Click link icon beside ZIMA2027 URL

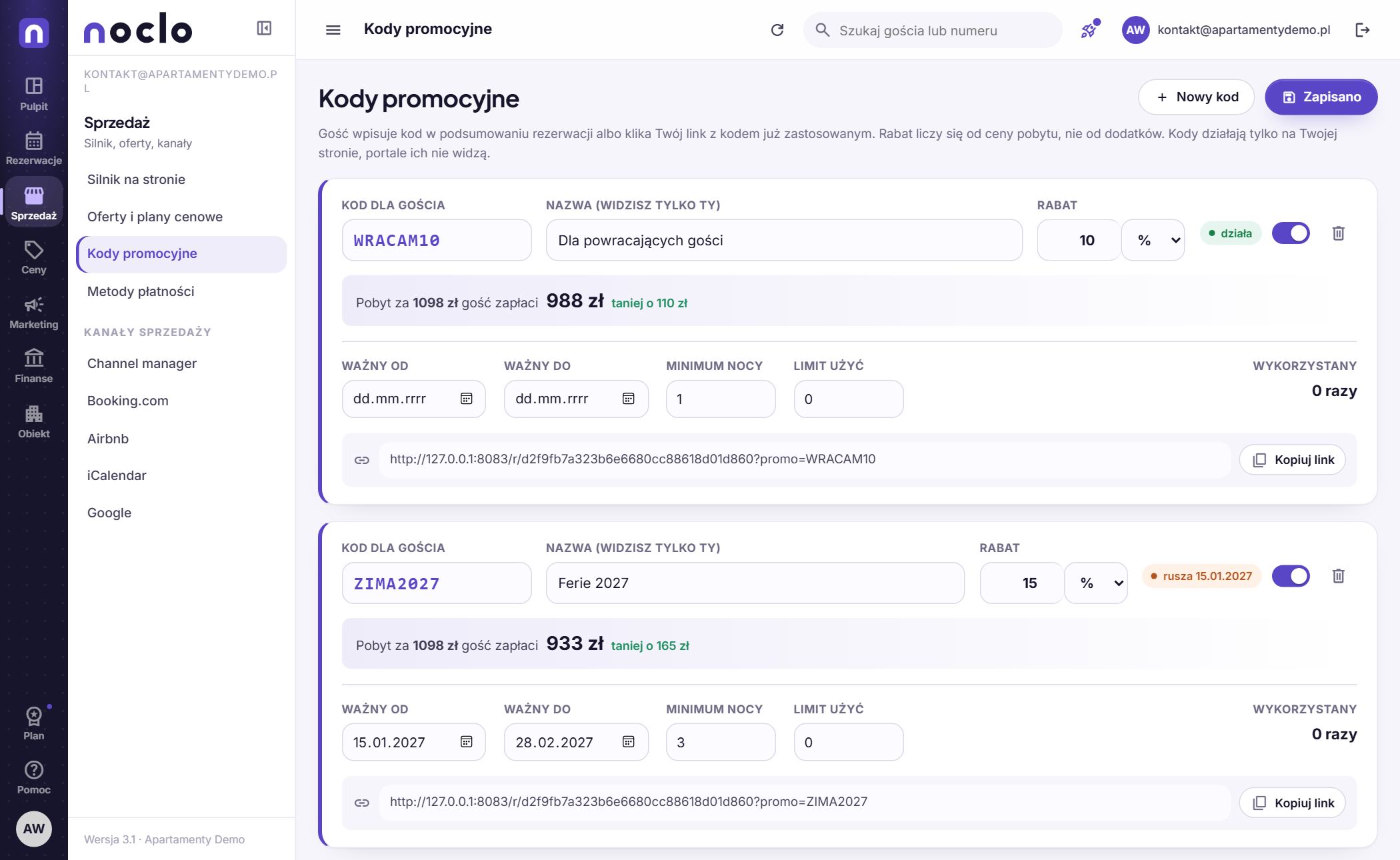pyautogui.click(x=362, y=803)
